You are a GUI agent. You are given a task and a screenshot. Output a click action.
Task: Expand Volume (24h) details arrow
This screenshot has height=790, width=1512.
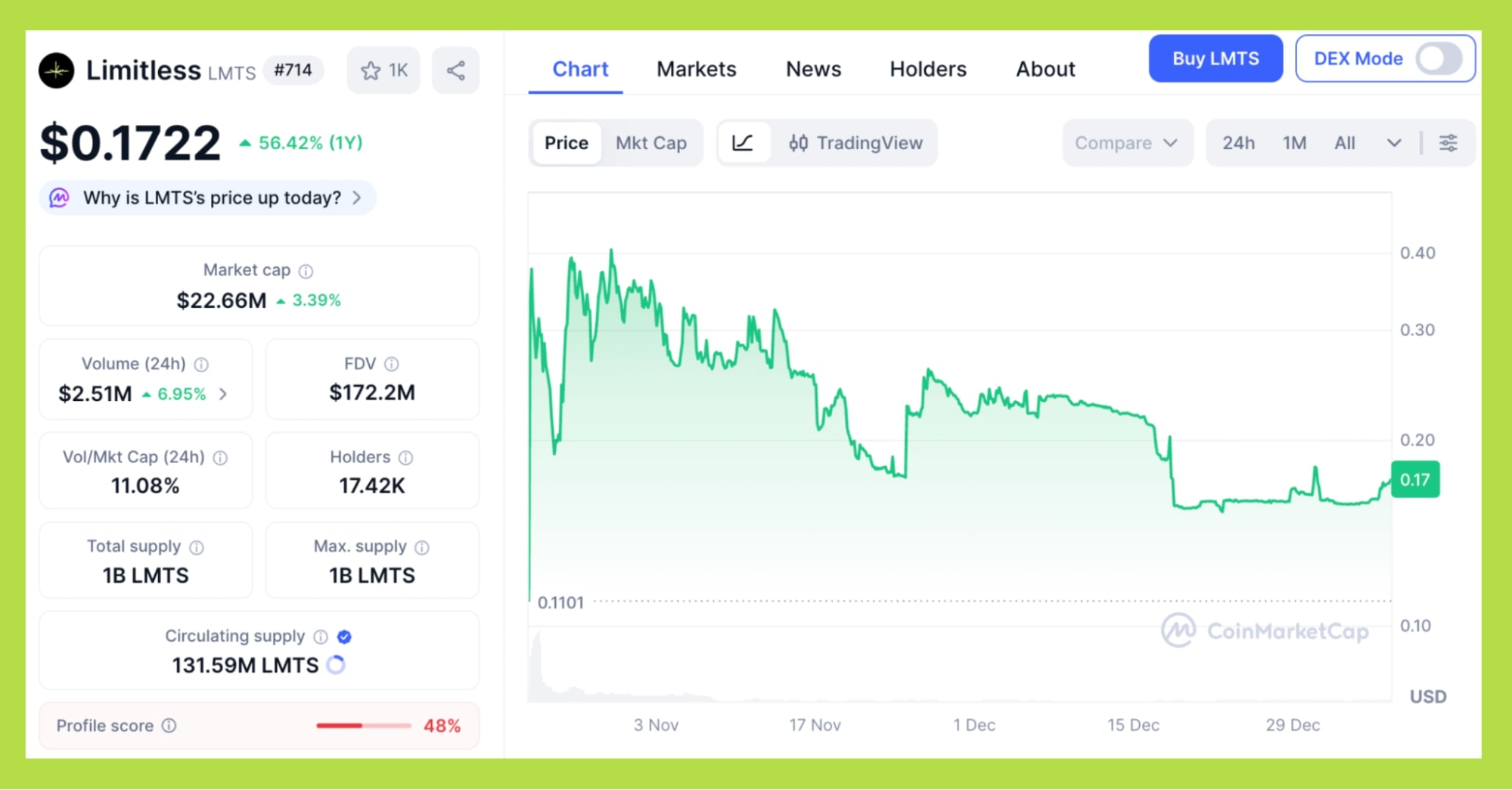[223, 394]
